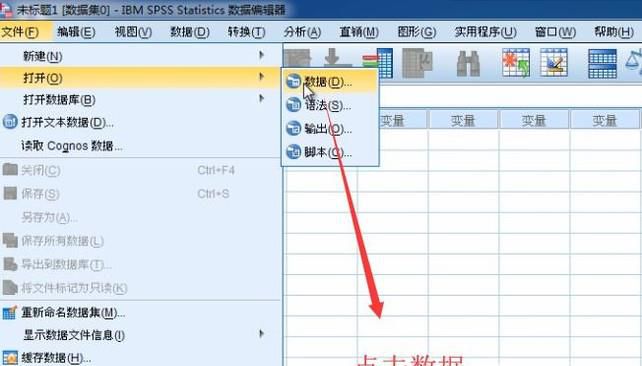Expand the 打开数据库(B) submenu arrow
The image size is (642, 366).
point(261,98)
